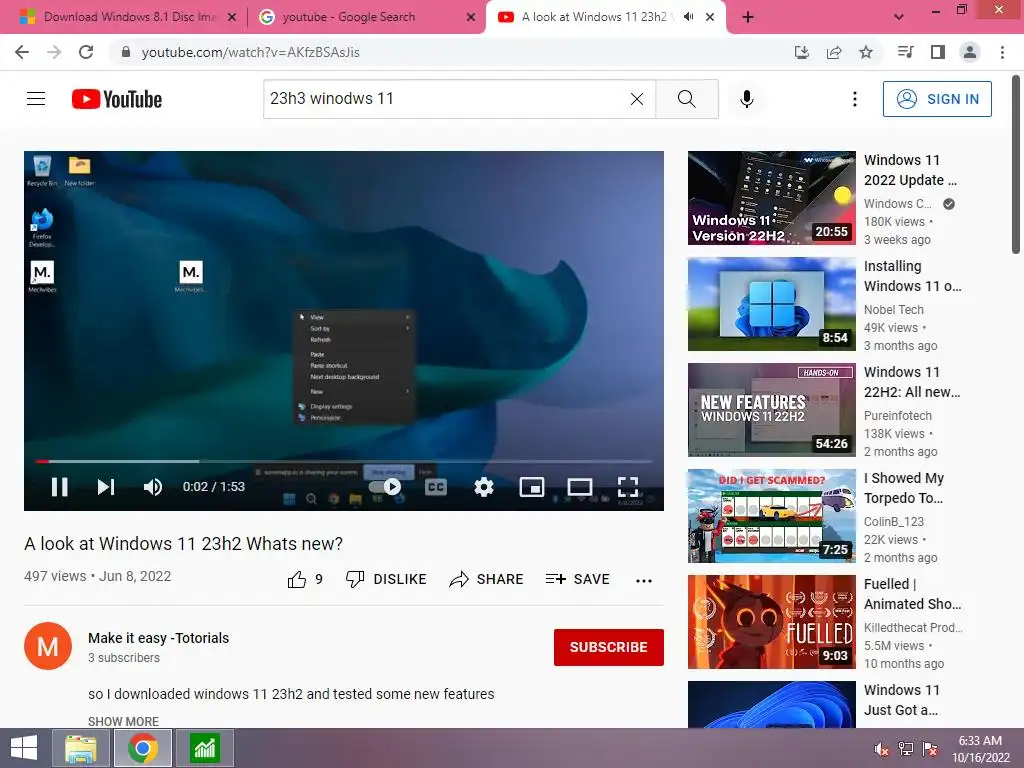Mute the tab via speaker icon
Screen dimensions: 1024x768
pos(688,17)
